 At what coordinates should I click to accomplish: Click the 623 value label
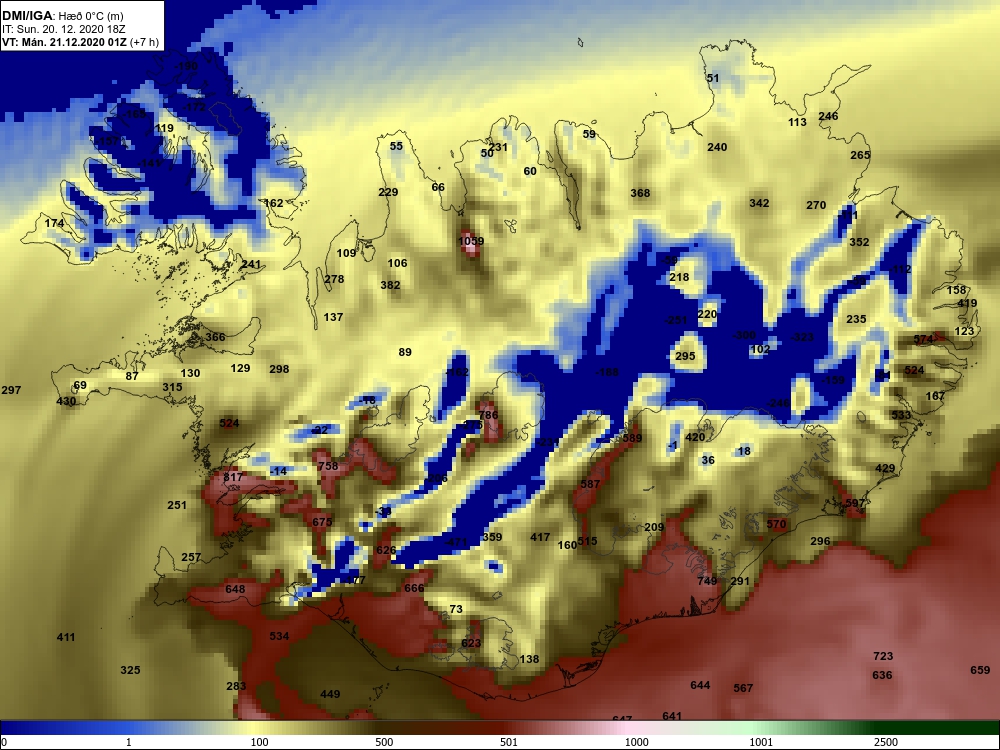tap(471, 643)
